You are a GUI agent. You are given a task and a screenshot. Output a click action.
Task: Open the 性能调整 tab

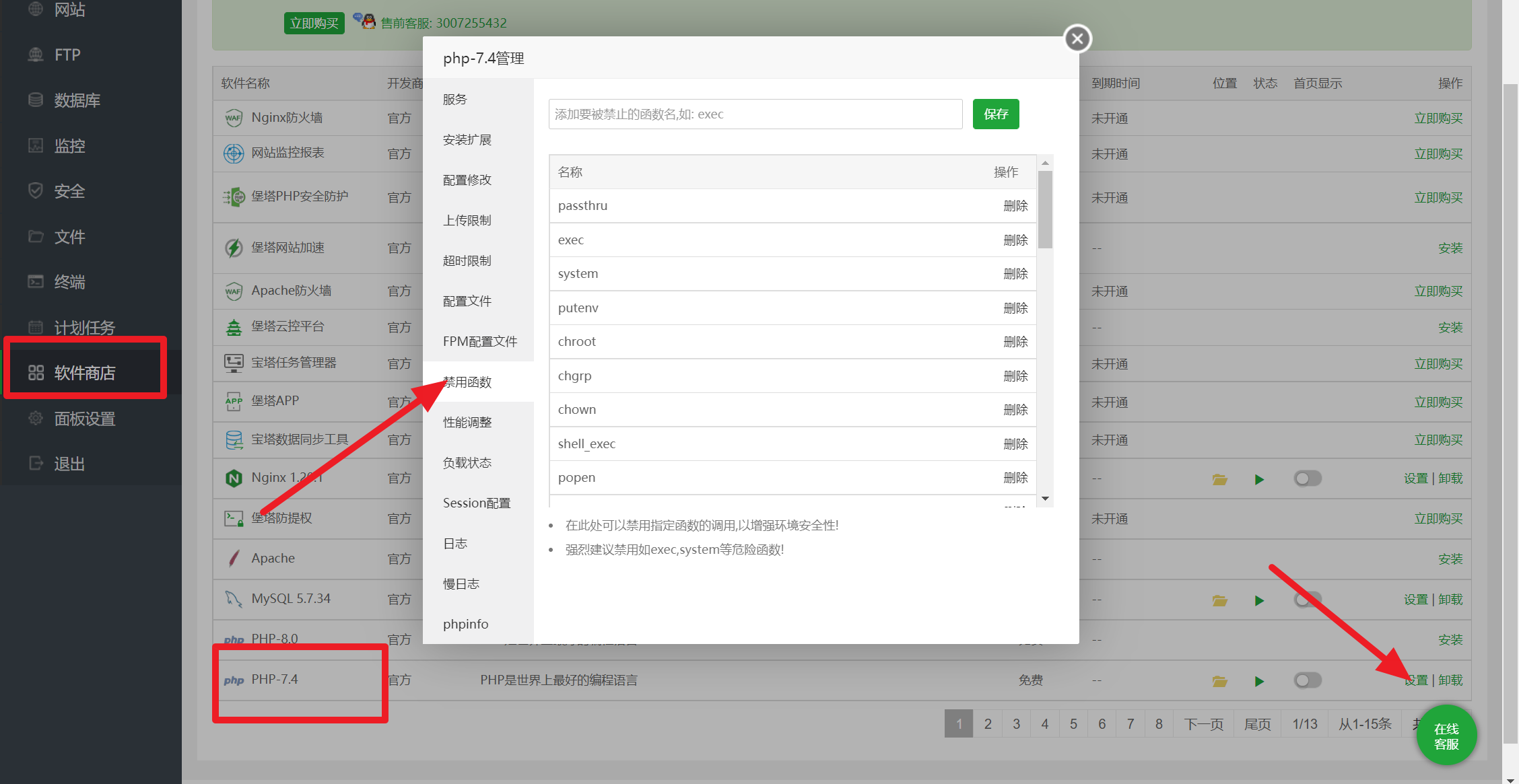point(467,423)
